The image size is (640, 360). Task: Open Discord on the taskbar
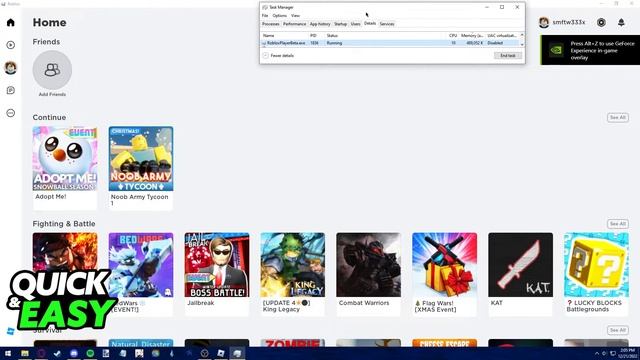coord(74,353)
